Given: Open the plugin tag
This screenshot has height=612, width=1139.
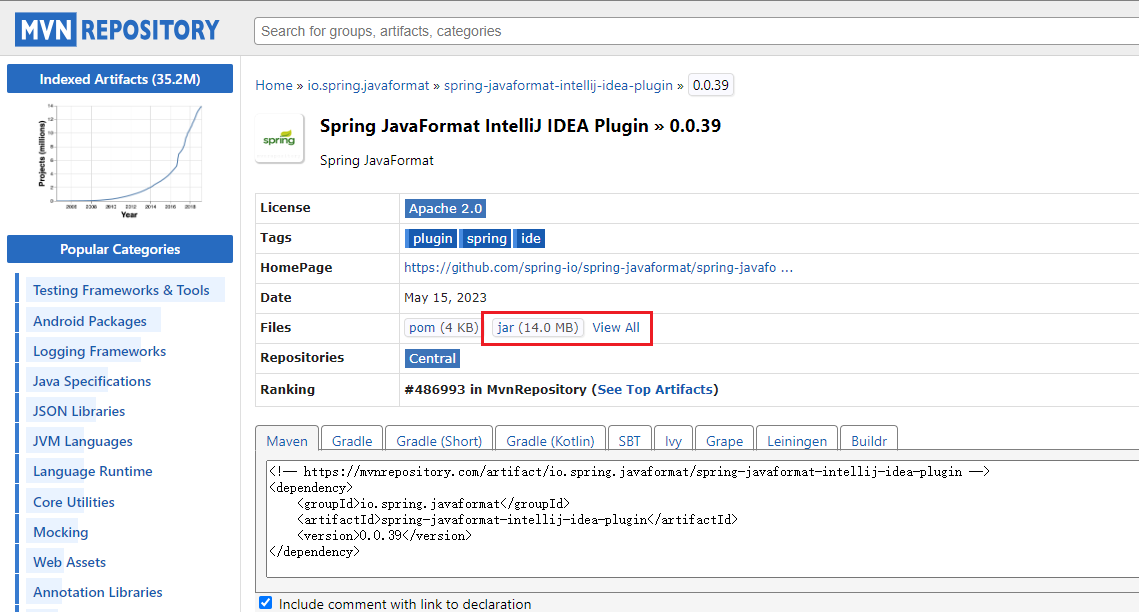Looking at the screenshot, I should (x=431, y=238).
